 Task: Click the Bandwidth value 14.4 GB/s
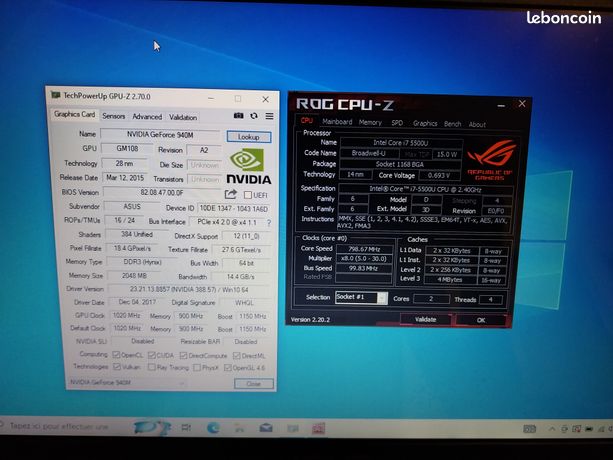(241, 277)
